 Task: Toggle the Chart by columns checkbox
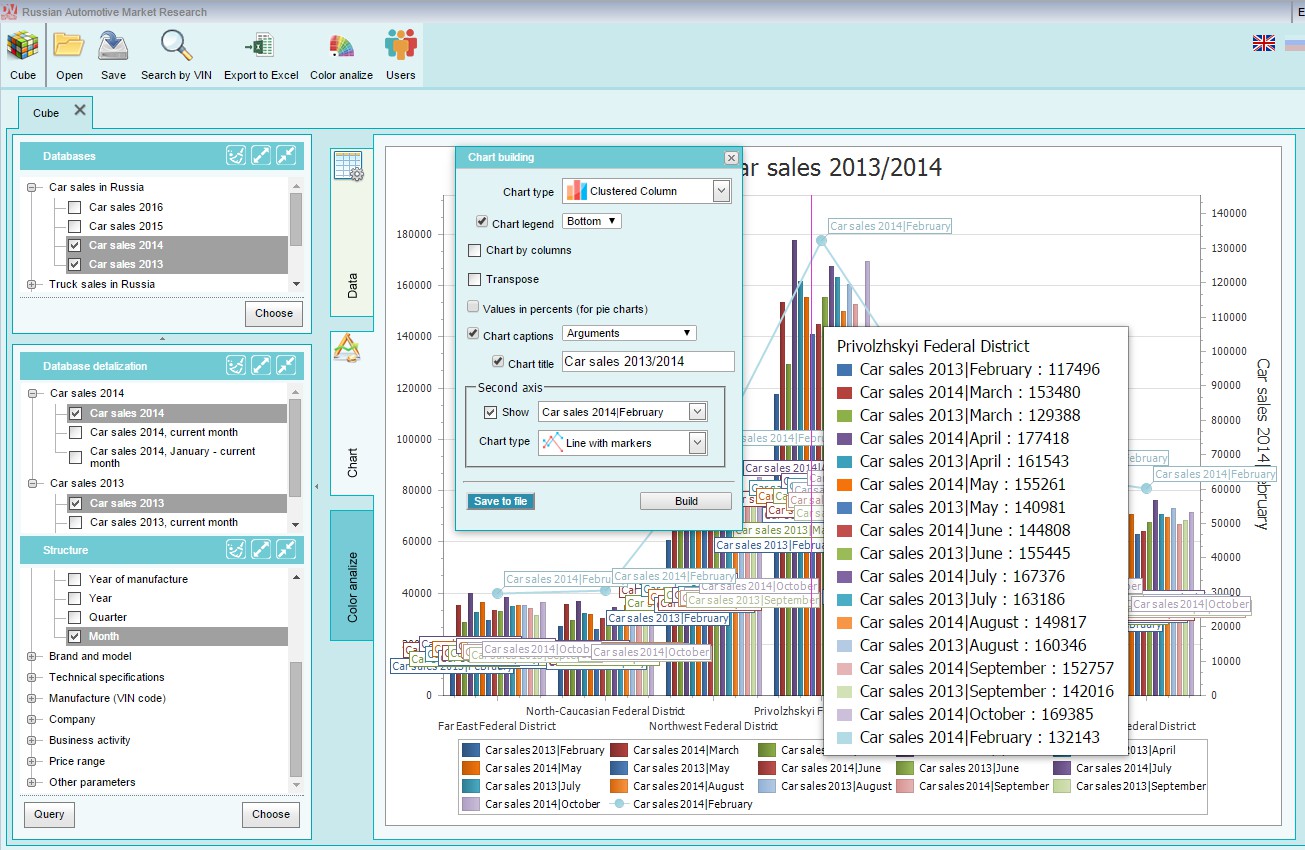[x=475, y=250]
